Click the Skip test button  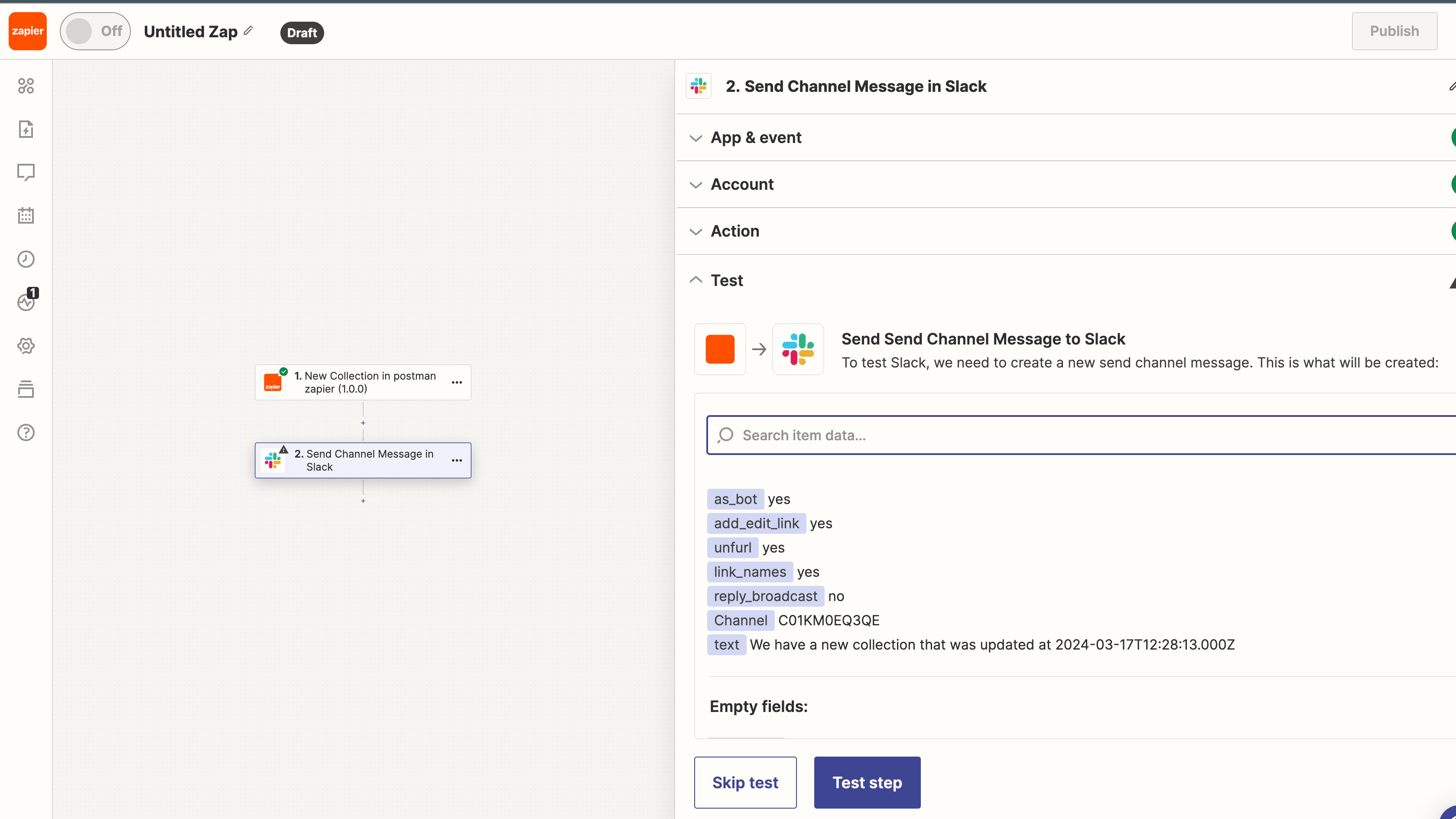pos(745,782)
